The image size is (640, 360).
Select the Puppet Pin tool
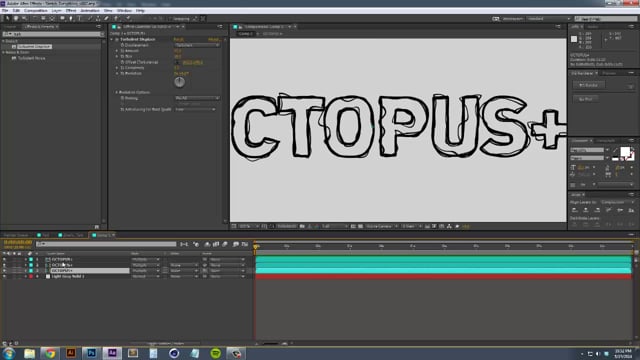point(128,18)
